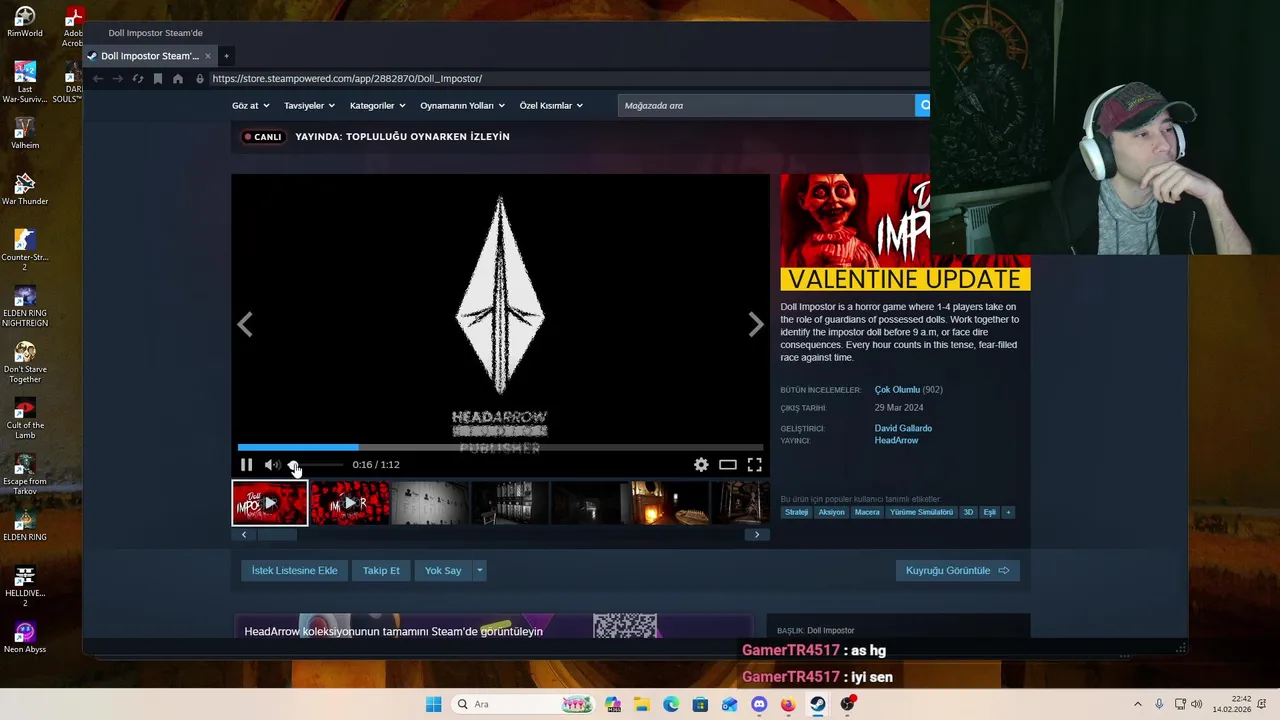Open OBS Studio from the taskbar
Screen dimensions: 1280x720
pyautogui.click(x=848, y=704)
